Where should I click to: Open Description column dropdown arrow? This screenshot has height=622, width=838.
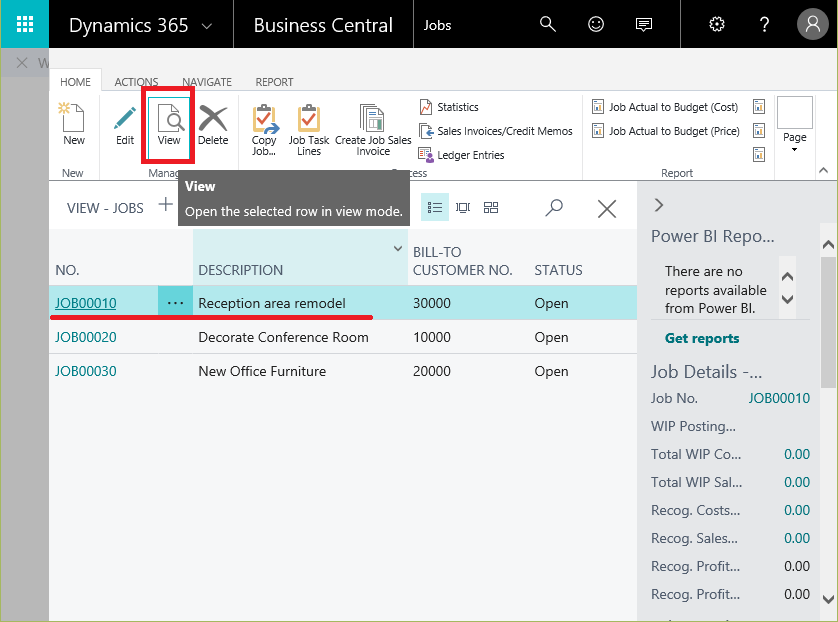[x=398, y=248]
